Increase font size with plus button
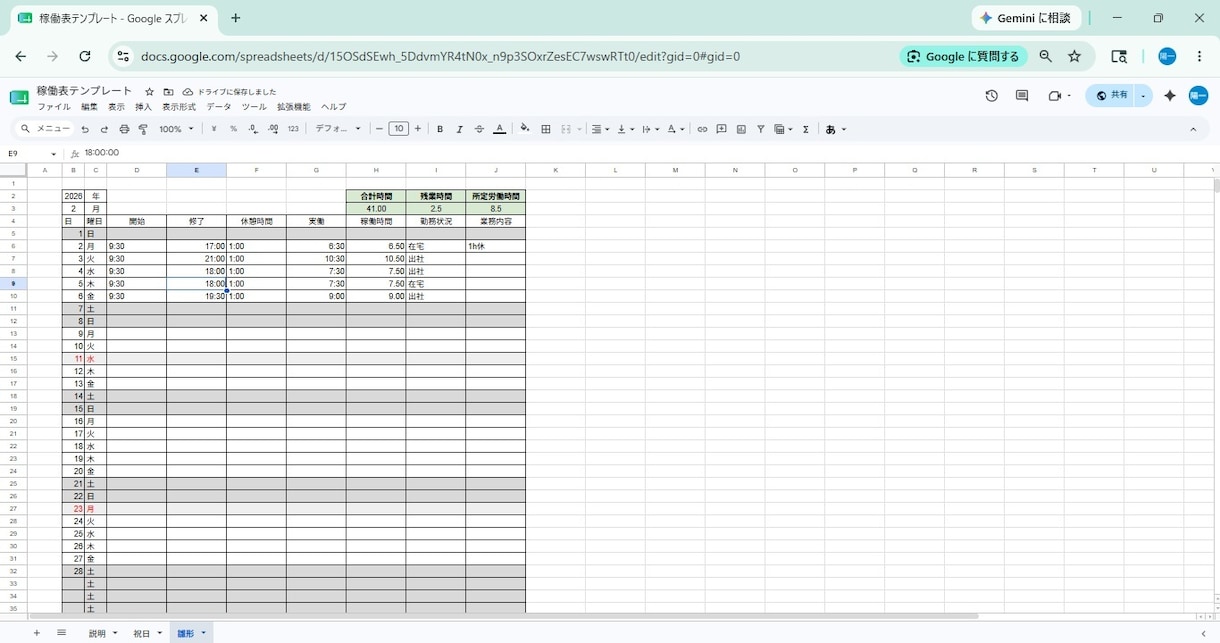 (x=417, y=129)
